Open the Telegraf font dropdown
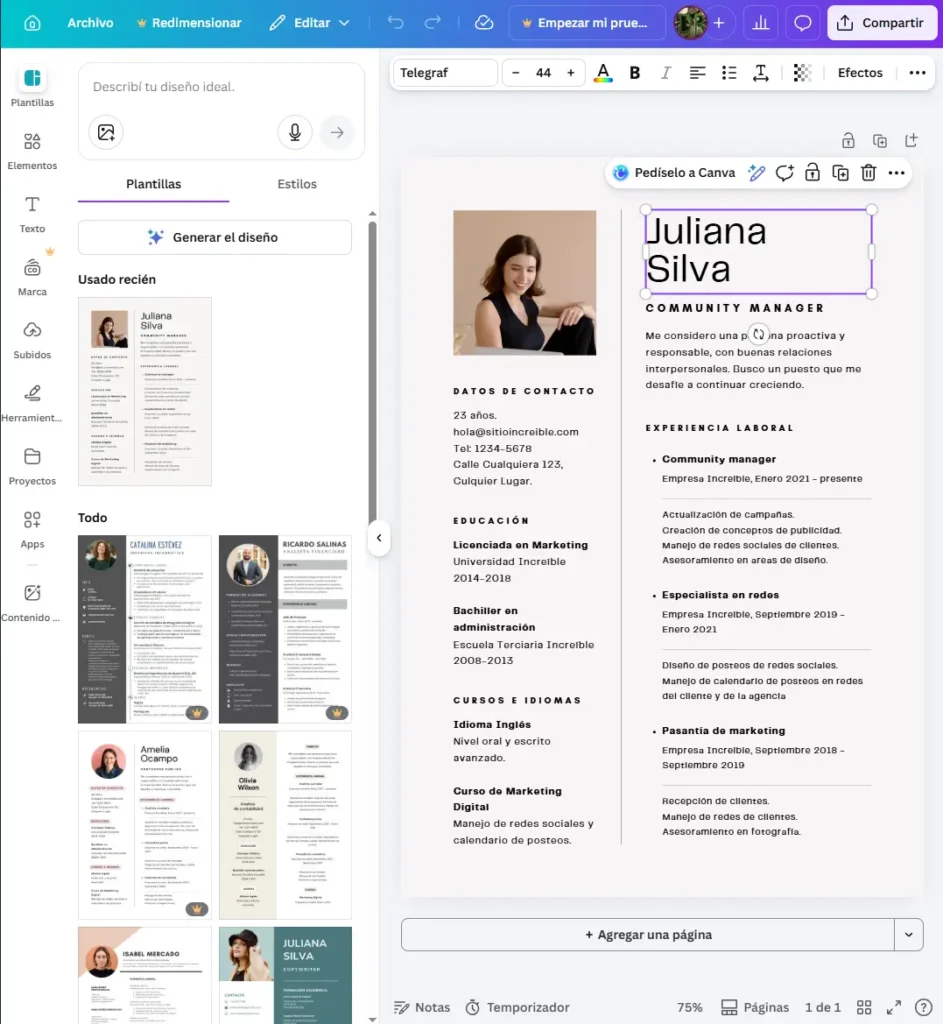The image size is (943, 1024). [x=445, y=73]
